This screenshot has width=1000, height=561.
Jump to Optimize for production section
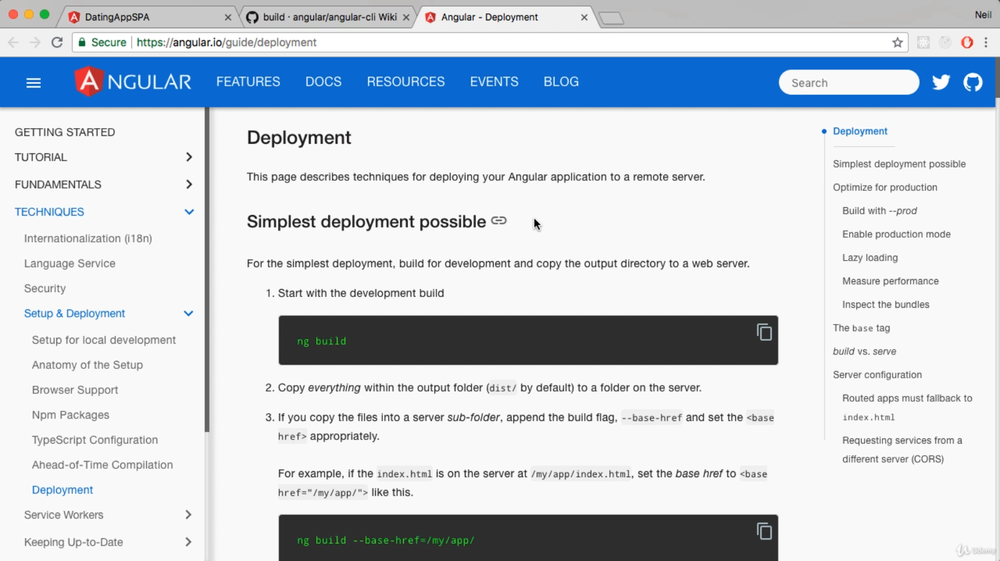point(885,187)
